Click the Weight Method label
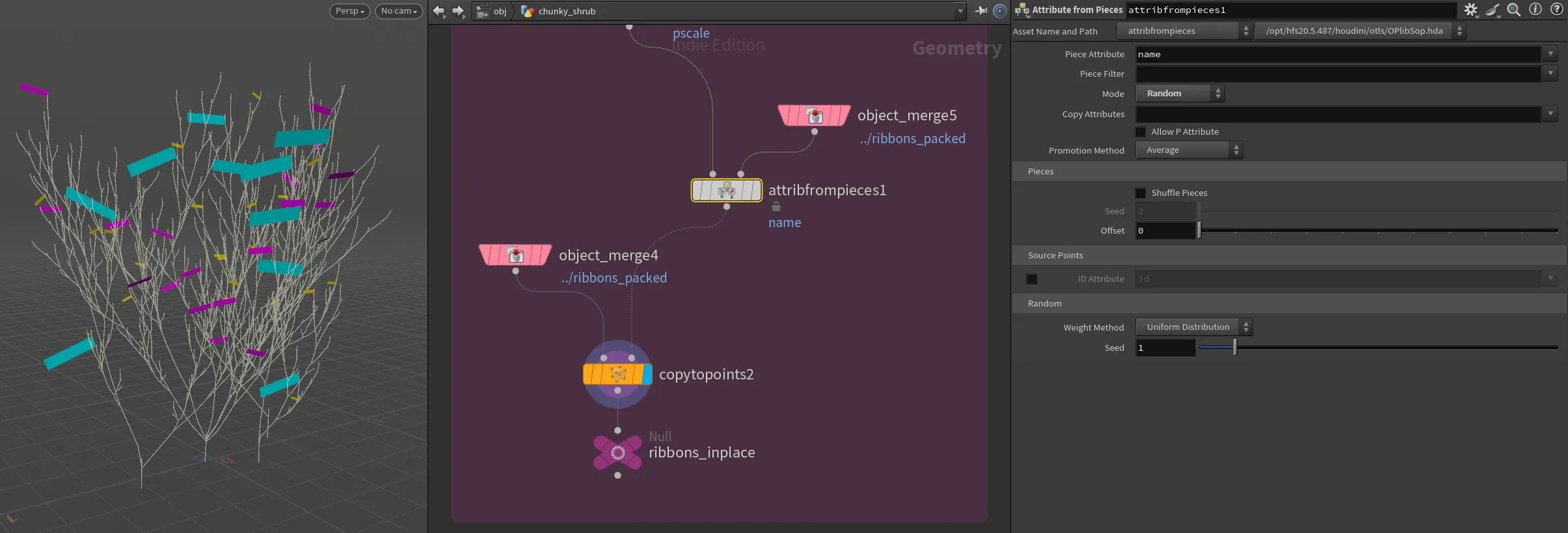 tap(1094, 328)
